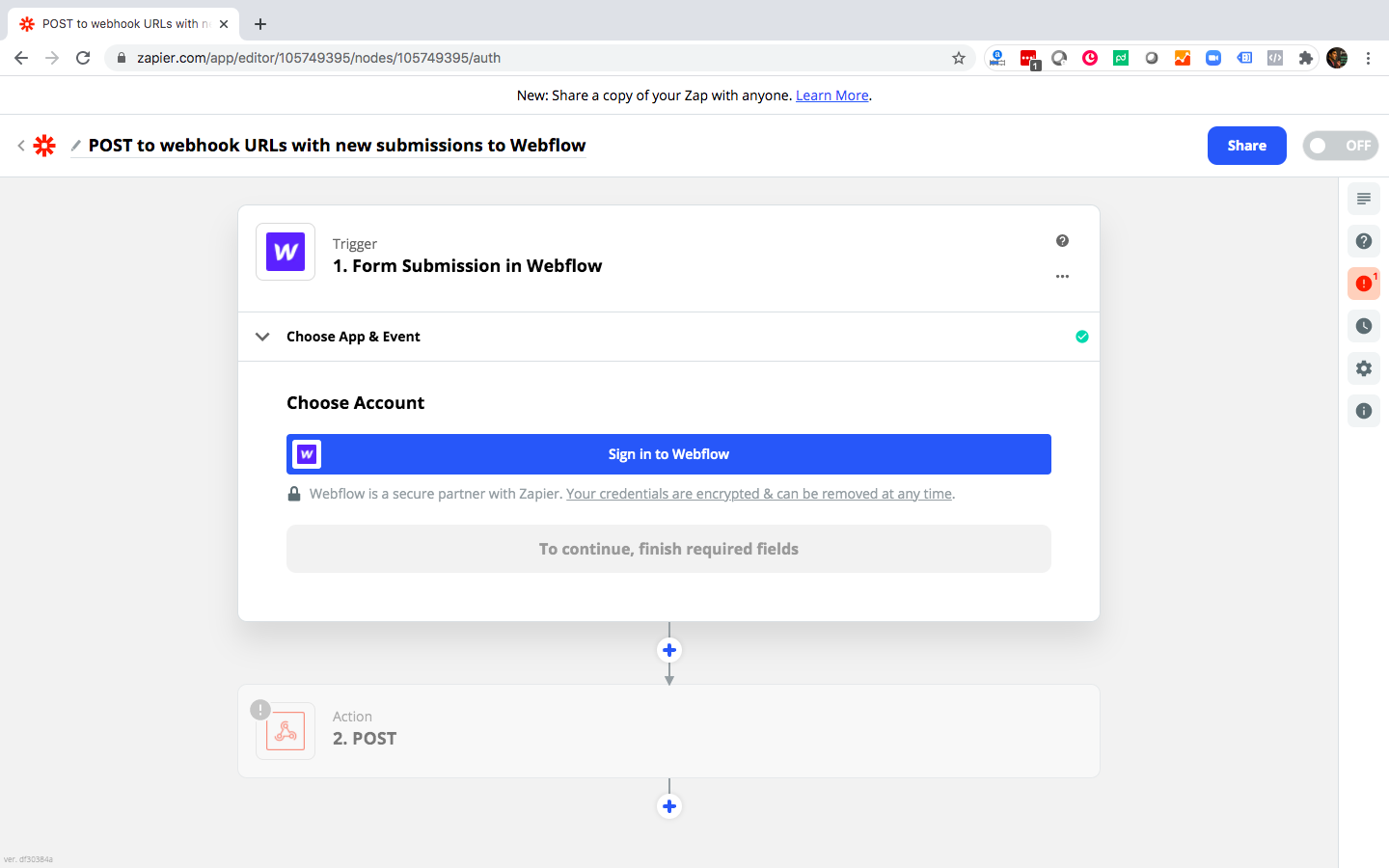The height and width of the screenshot is (868, 1389).
Task: Click the browser address bar URL
Action: click(x=318, y=58)
